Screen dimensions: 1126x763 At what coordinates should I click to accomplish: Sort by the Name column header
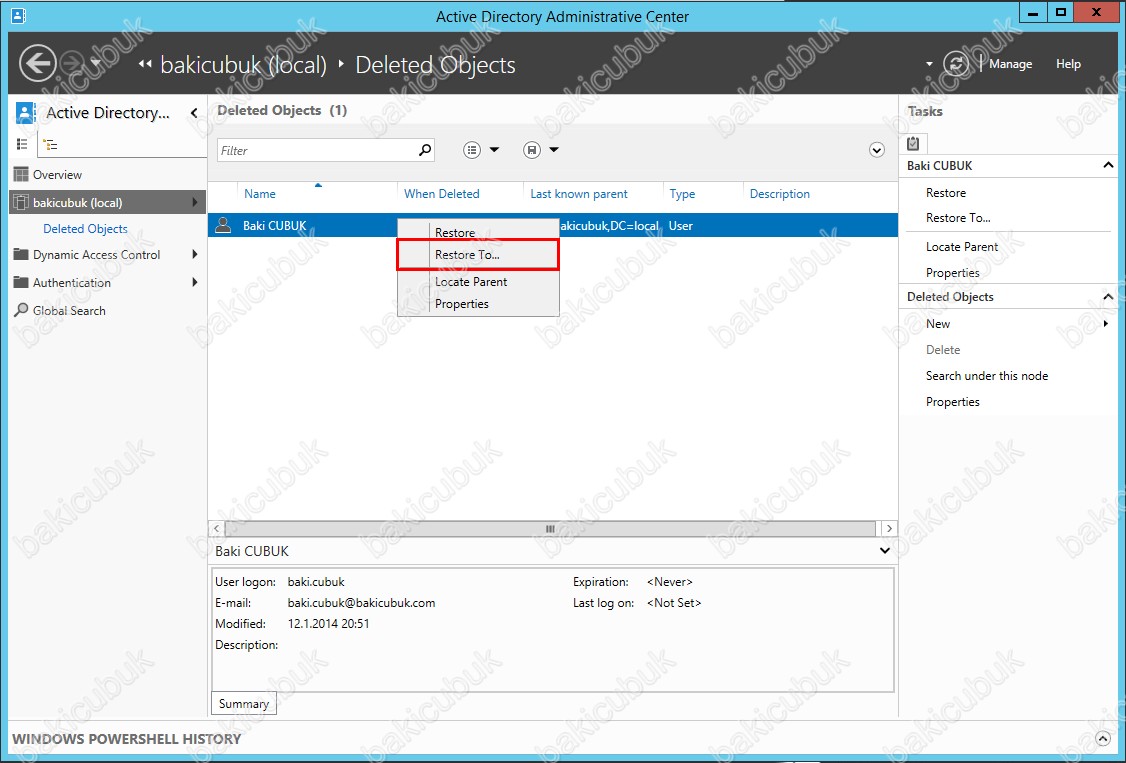point(260,194)
